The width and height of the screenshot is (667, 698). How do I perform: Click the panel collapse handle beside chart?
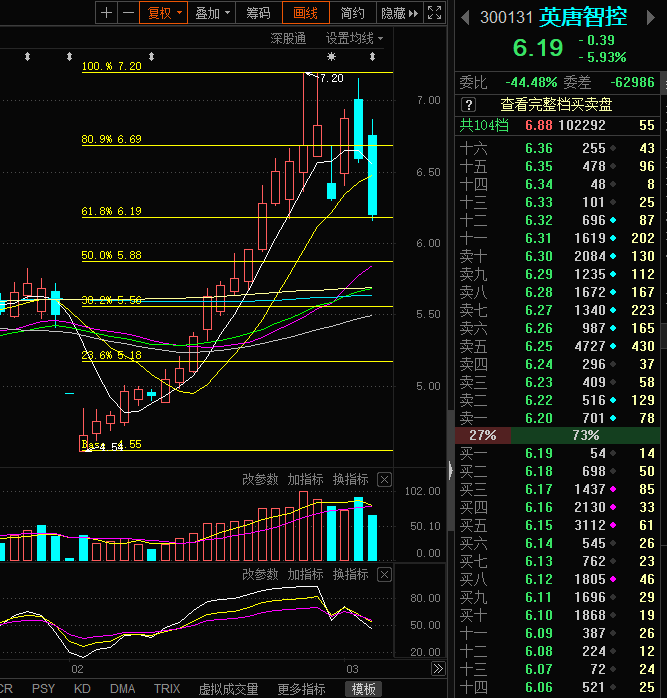click(451, 470)
